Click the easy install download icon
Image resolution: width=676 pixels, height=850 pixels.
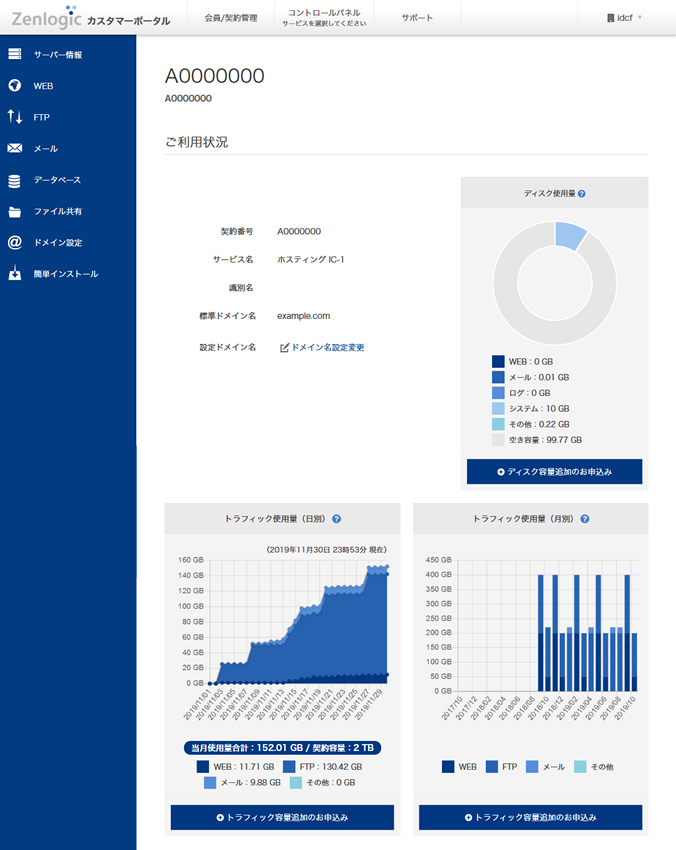(x=14, y=274)
